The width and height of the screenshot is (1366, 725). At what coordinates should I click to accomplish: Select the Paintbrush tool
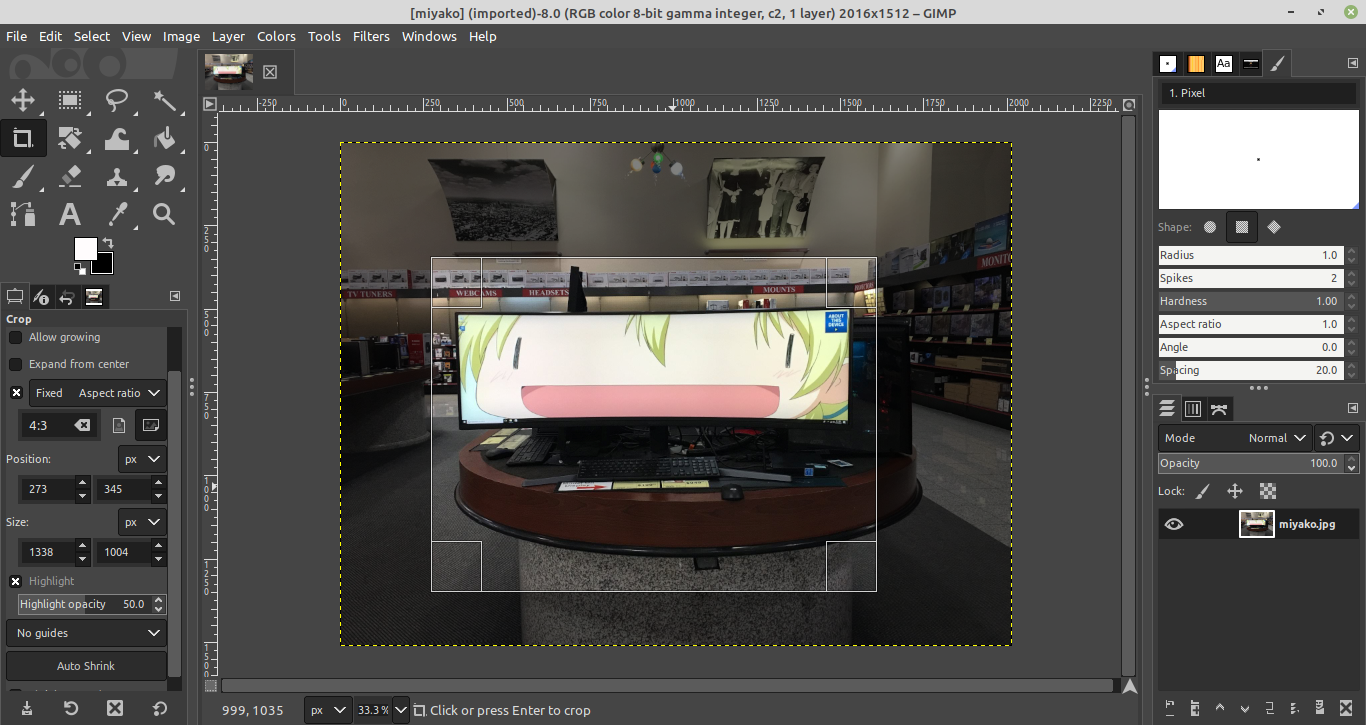point(22,176)
